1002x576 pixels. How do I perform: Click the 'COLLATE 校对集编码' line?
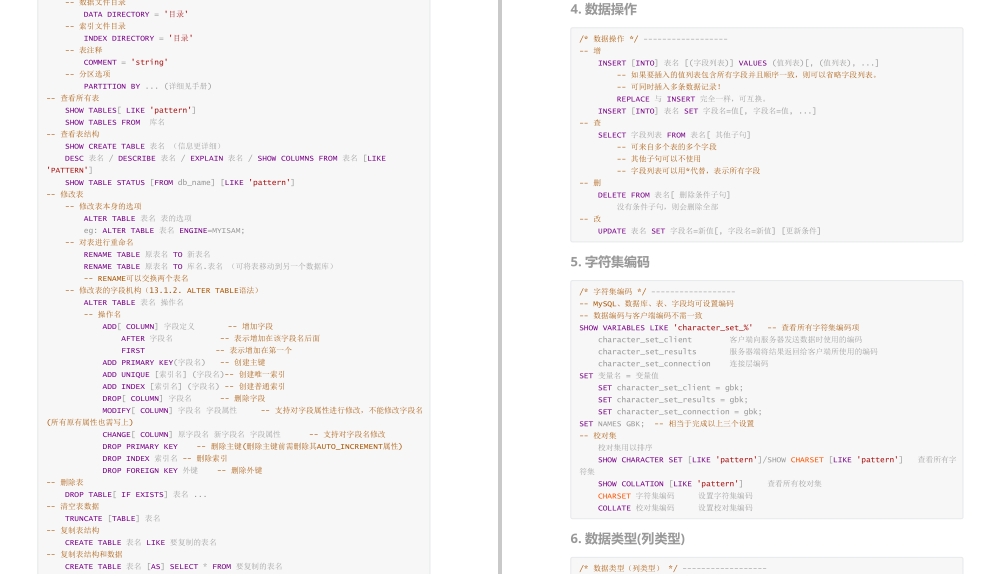coord(675,508)
